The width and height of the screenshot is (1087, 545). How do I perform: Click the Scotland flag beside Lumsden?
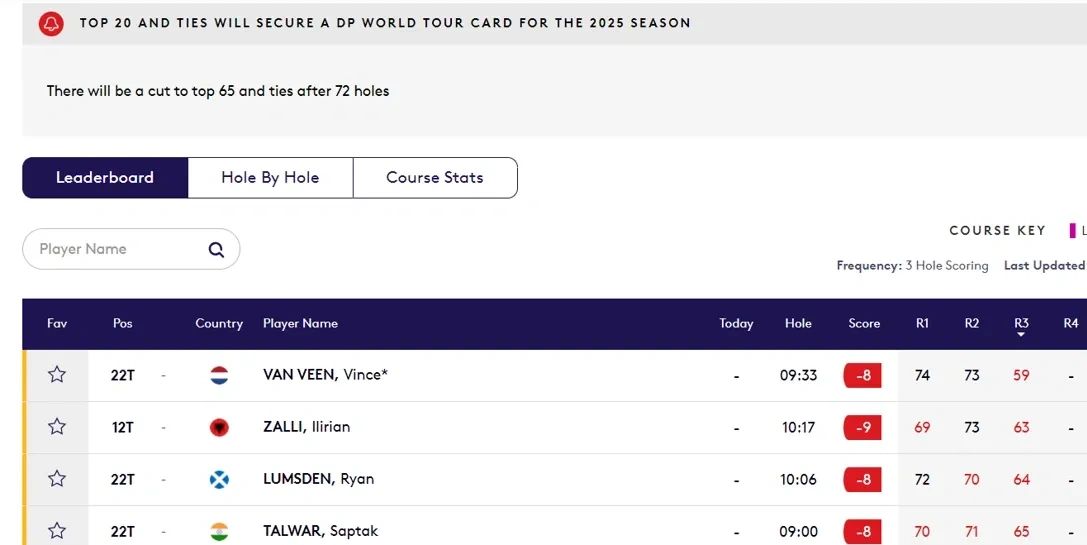pos(219,479)
